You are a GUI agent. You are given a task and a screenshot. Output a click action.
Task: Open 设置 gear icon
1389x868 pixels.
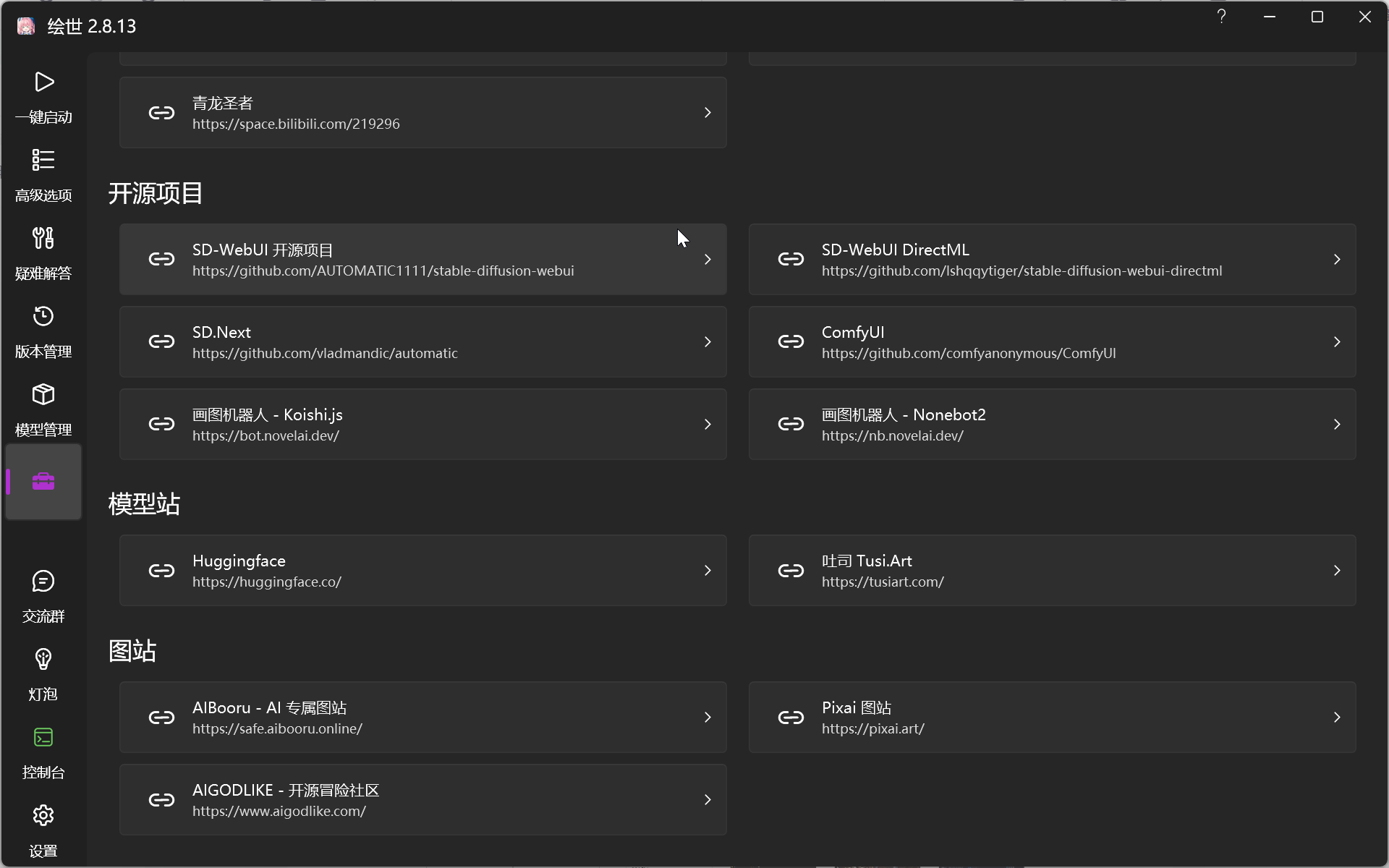[x=43, y=816]
